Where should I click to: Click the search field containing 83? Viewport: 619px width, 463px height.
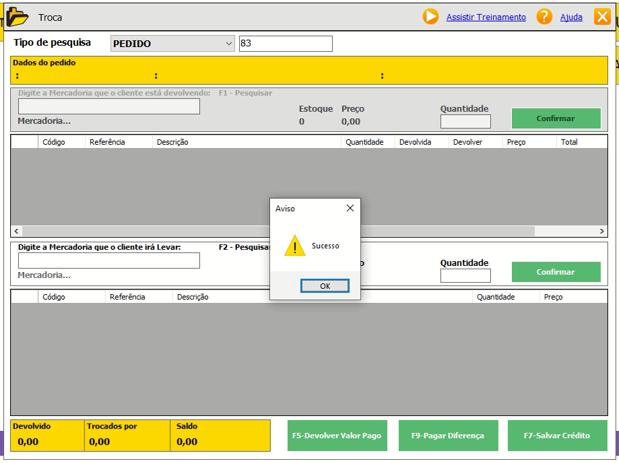[x=285, y=44]
